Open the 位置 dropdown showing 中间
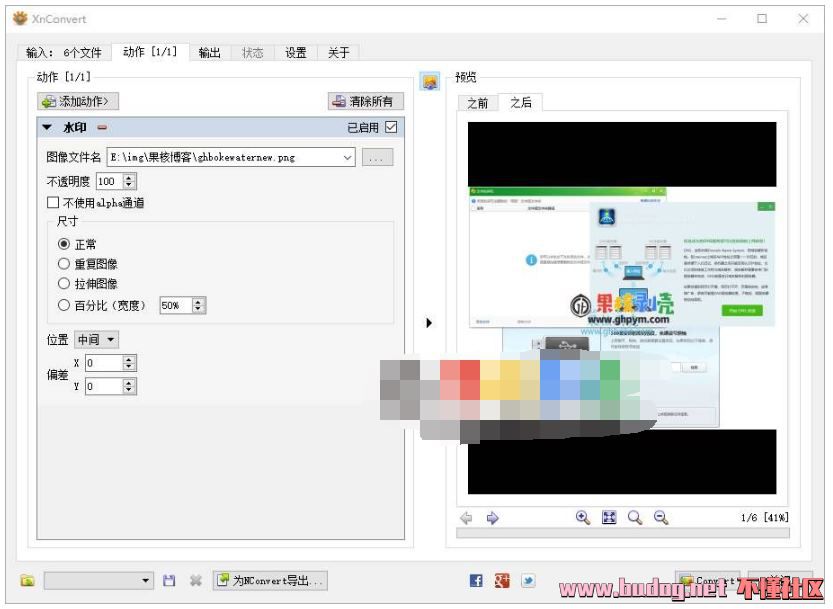 [x=97, y=340]
